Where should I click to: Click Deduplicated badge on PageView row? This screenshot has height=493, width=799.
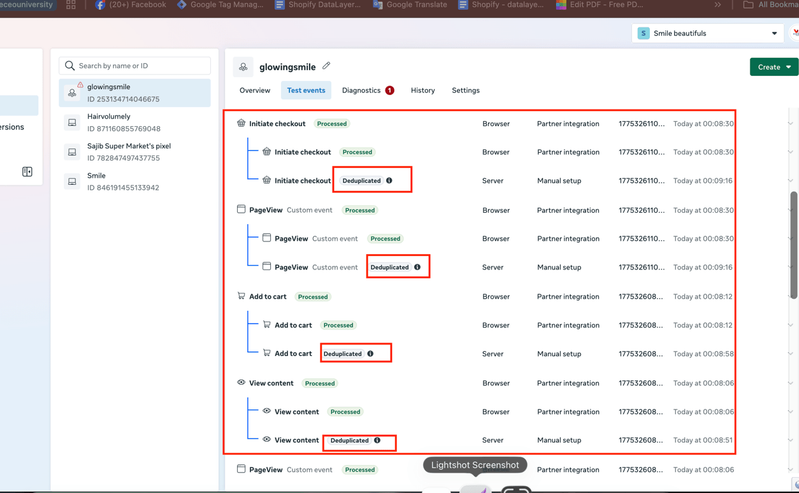click(x=389, y=267)
